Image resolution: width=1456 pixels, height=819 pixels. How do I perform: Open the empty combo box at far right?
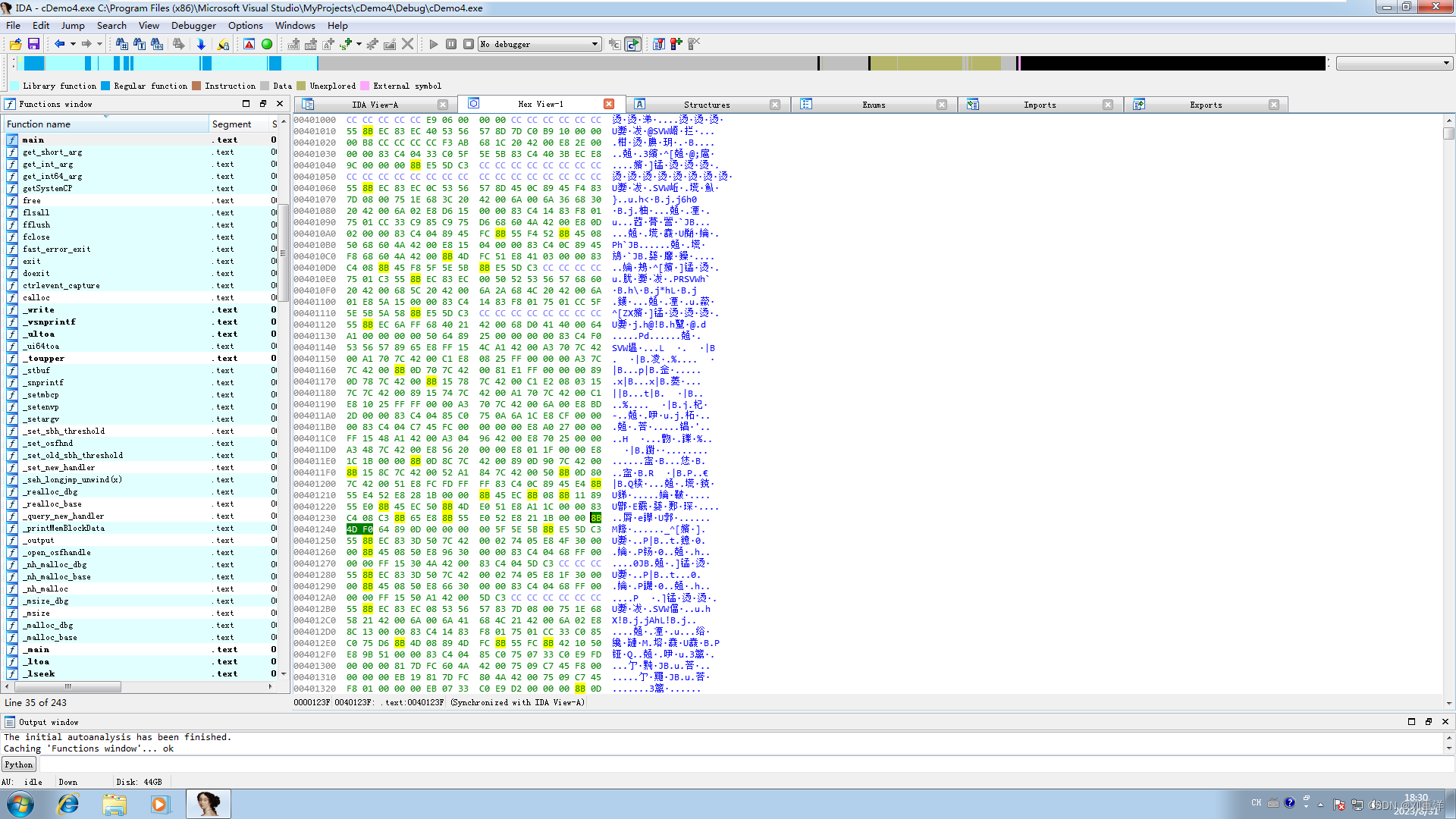(1394, 64)
